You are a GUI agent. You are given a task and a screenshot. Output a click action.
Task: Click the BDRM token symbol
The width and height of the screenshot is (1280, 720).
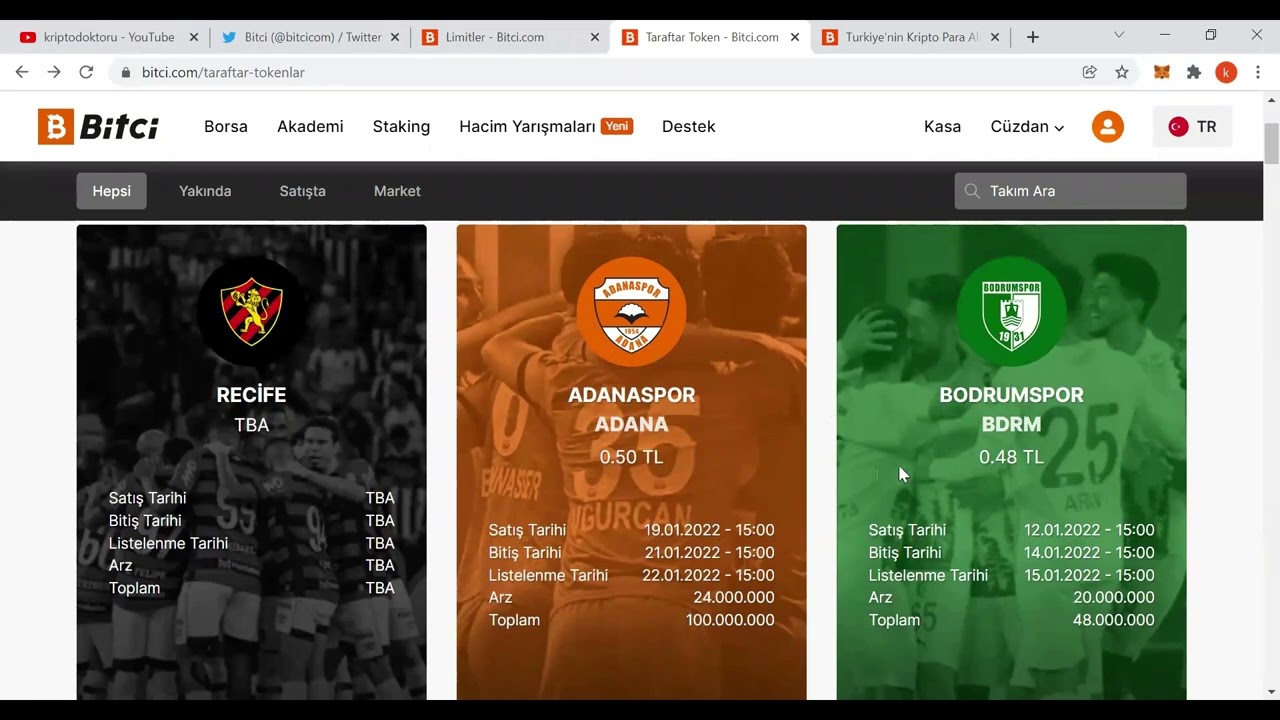[x=1011, y=425]
